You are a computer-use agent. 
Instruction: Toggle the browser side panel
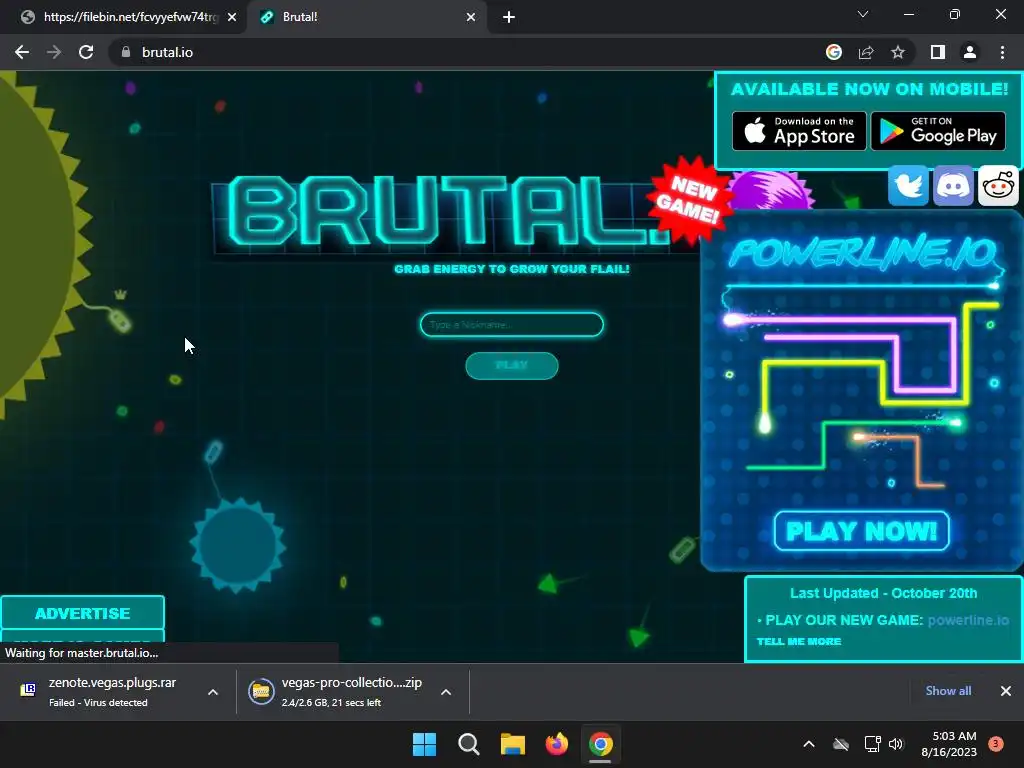(x=938, y=52)
